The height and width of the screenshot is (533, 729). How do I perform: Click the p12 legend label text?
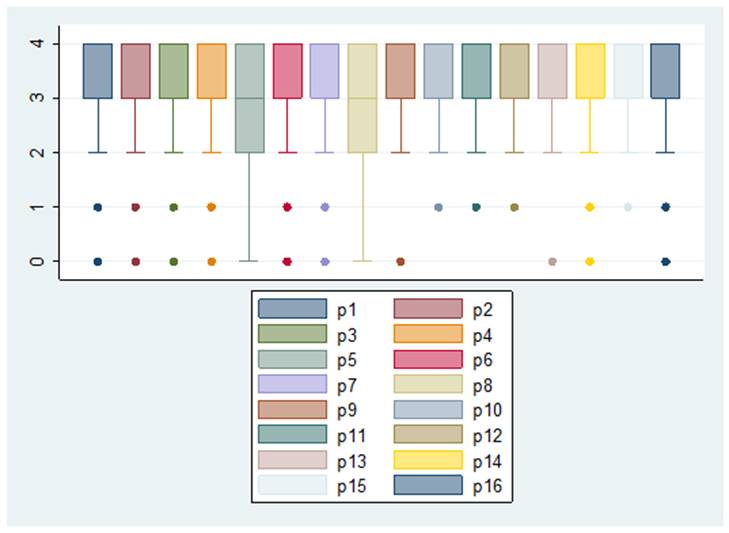pyautogui.click(x=490, y=435)
